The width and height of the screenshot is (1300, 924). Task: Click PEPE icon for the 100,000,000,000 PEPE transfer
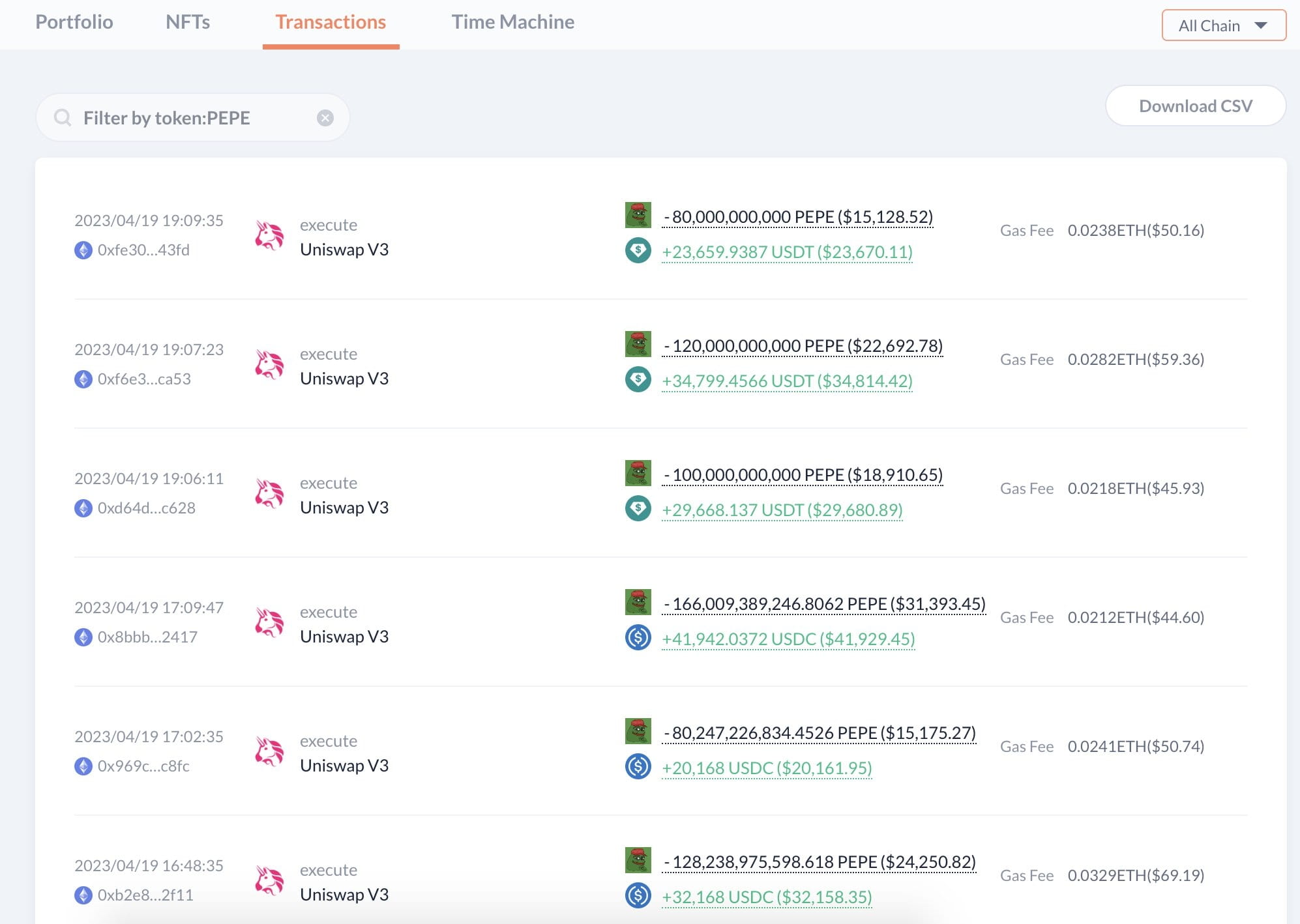pyautogui.click(x=638, y=473)
